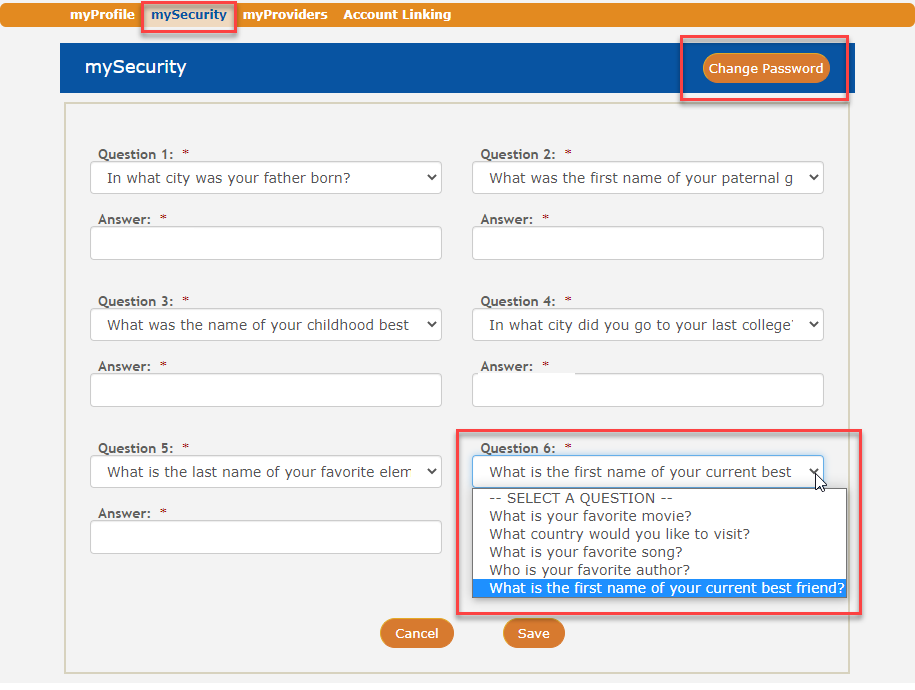915x690 pixels.
Task: Open the Question 4 dropdown
Action: coord(648,325)
